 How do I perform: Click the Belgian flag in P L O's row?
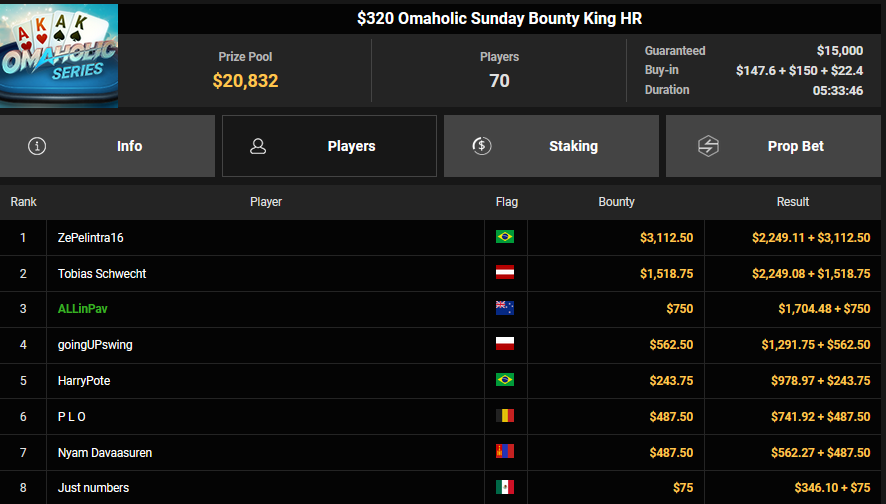click(505, 416)
